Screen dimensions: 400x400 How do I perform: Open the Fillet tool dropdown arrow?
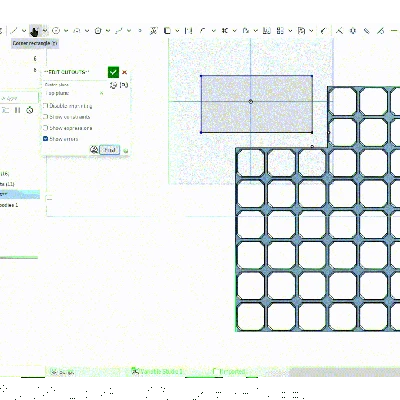213,31
